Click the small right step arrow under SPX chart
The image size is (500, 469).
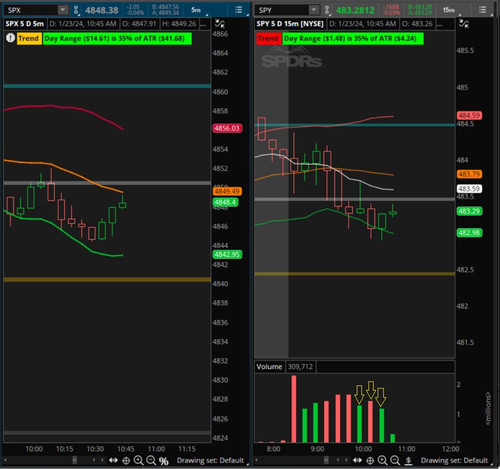pos(102,460)
